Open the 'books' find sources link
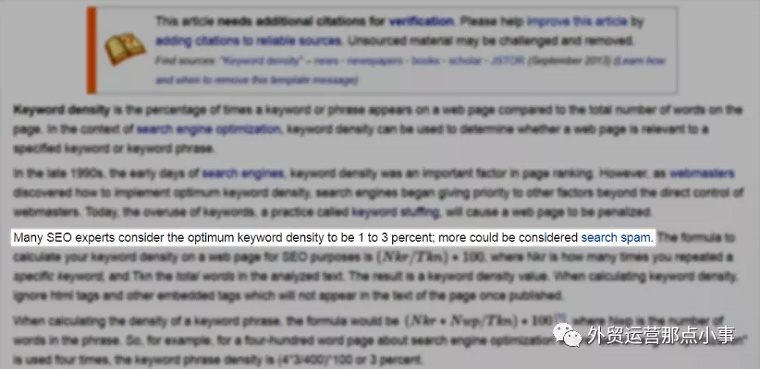 (426, 61)
